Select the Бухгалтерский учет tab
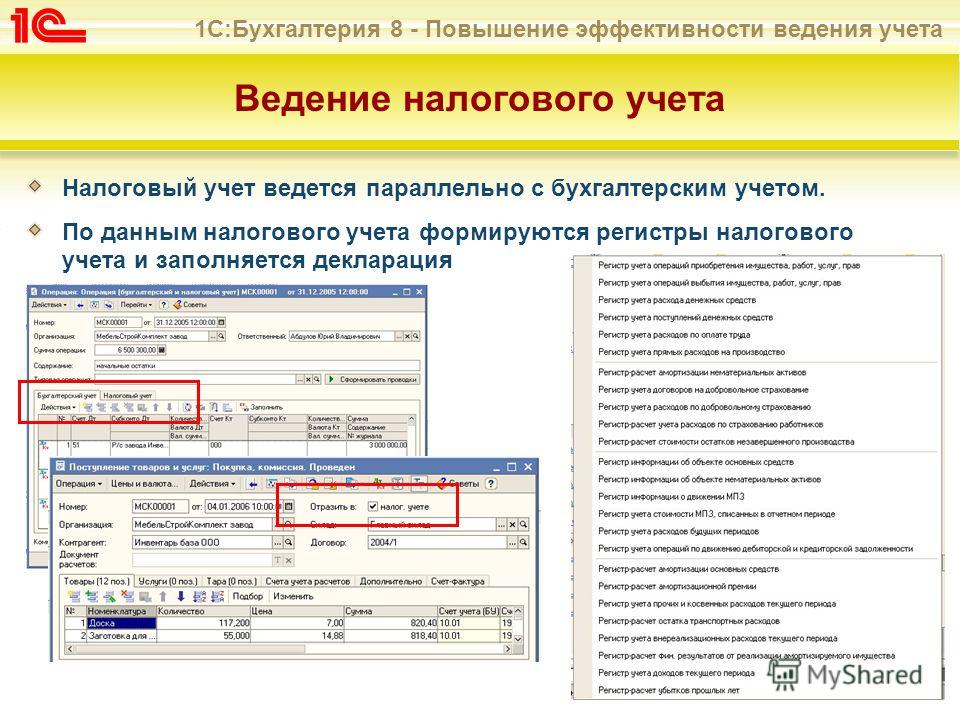 pos(67,396)
